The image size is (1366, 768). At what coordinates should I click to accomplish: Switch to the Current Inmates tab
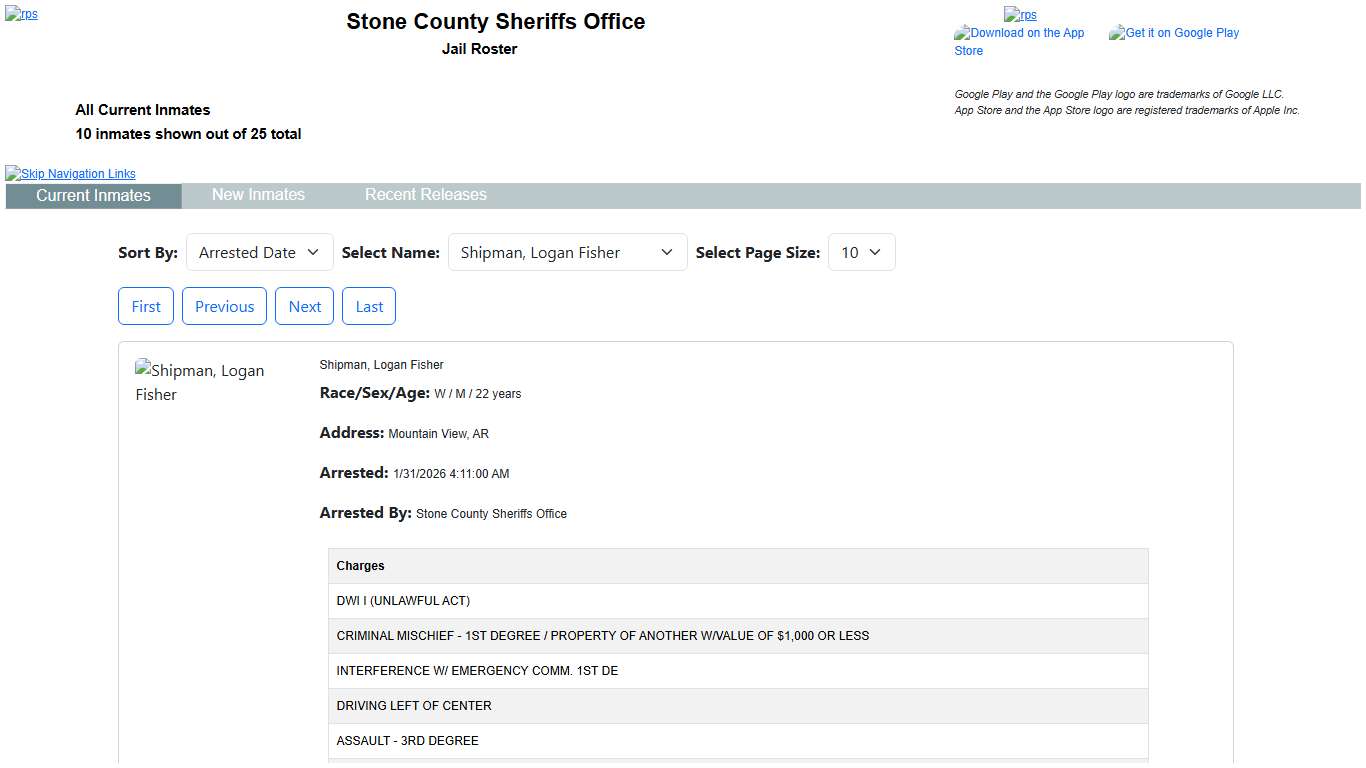(93, 196)
